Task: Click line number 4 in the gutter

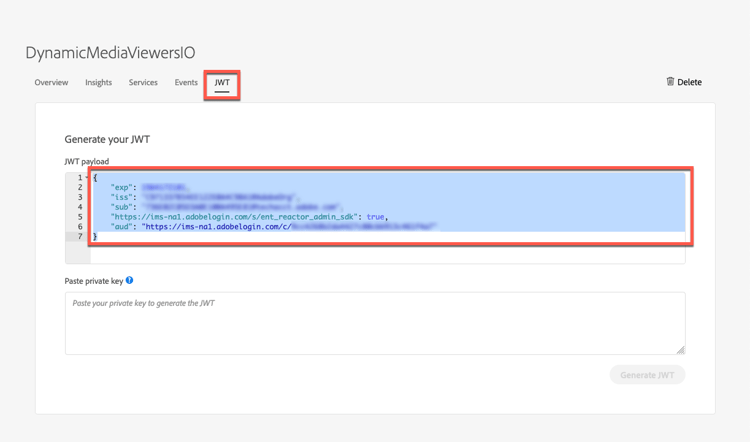Action: click(80, 207)
